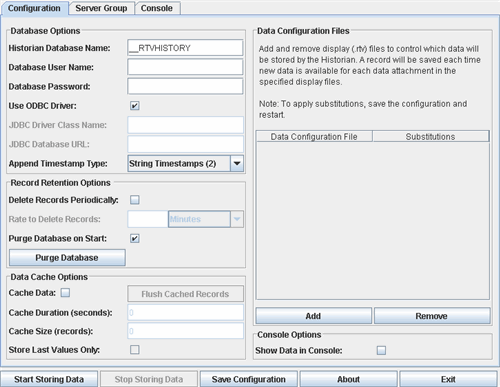Switch to the Server Group tab
This screenshot has height=387, width=500.
tap(101, 8)
